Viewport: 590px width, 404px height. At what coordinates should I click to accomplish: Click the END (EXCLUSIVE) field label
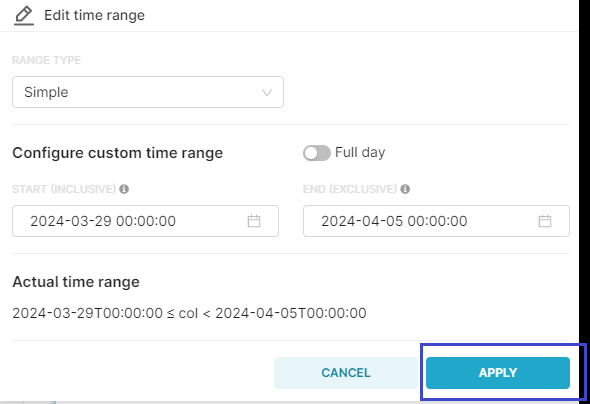[x=350, y=189]
